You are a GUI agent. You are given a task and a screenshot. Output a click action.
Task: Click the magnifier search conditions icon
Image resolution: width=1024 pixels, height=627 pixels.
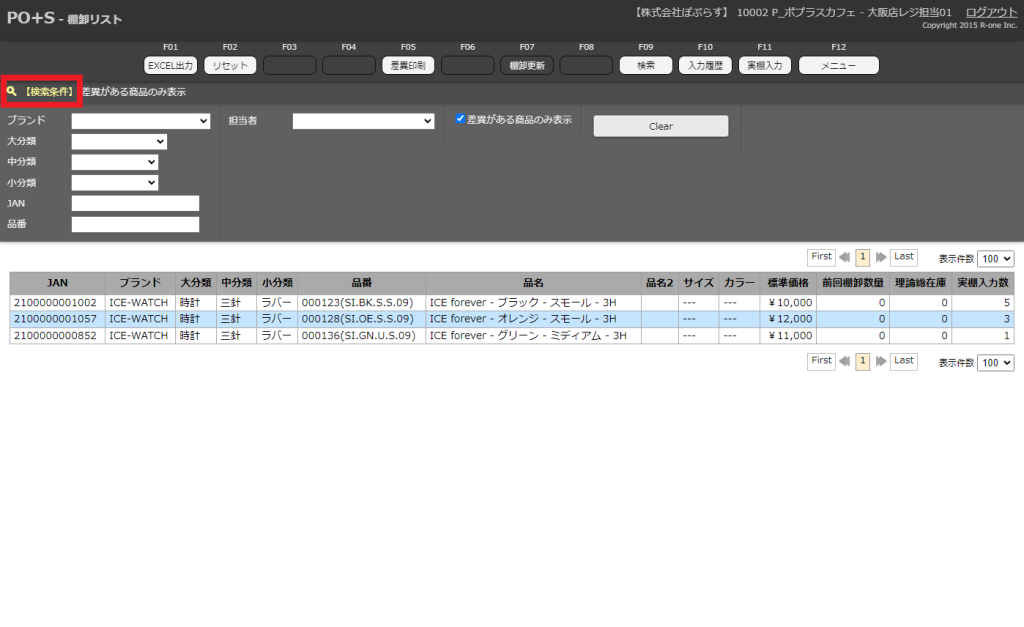[12, 91]
